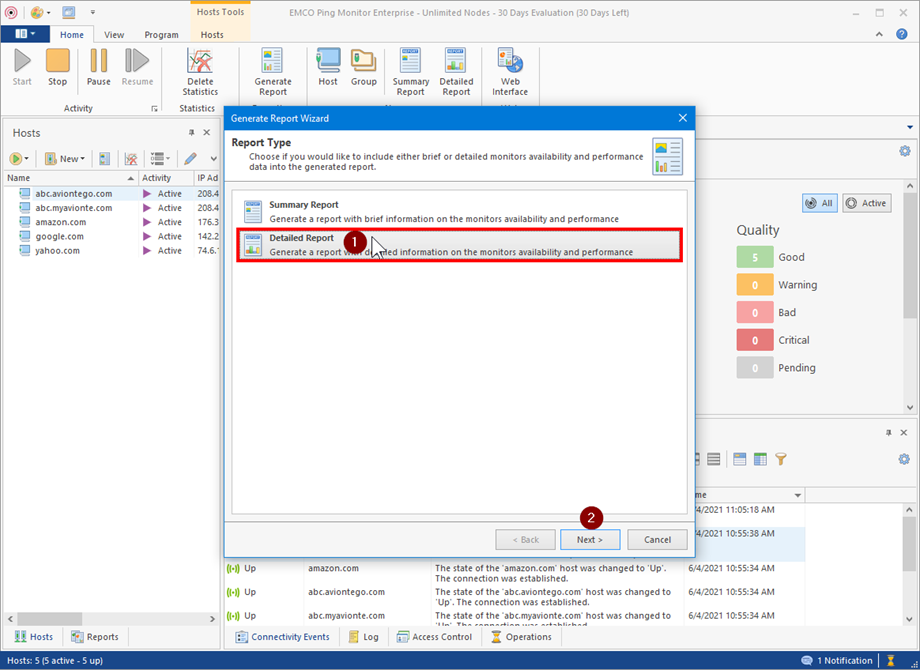Click the red Critical quality count tile
This screenshot has width=920, height=670.
[x=755, y=340]
